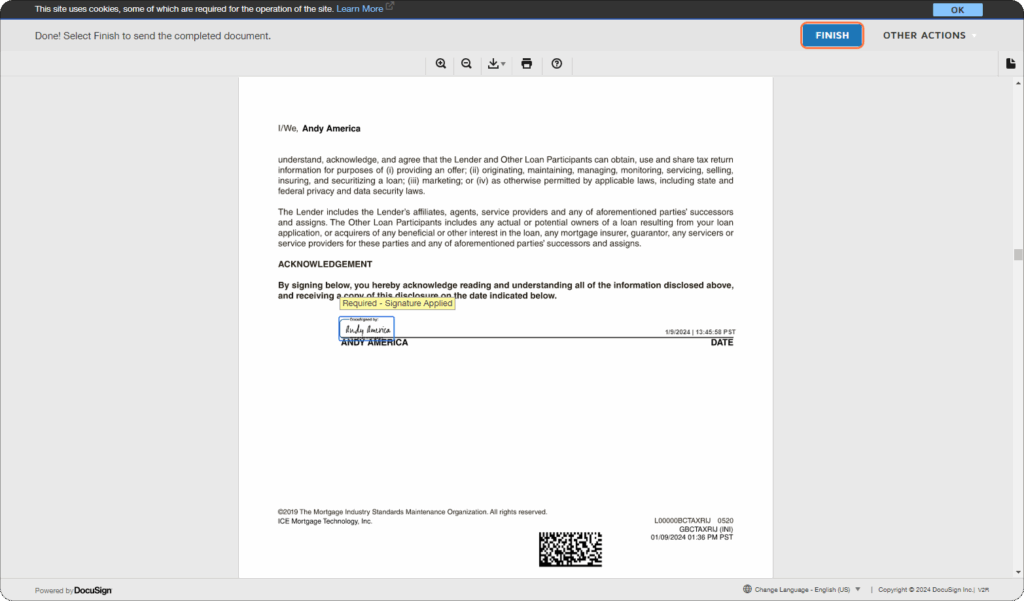Open the Change Language dropdown
1024x601 pixels.
[808, 589]
